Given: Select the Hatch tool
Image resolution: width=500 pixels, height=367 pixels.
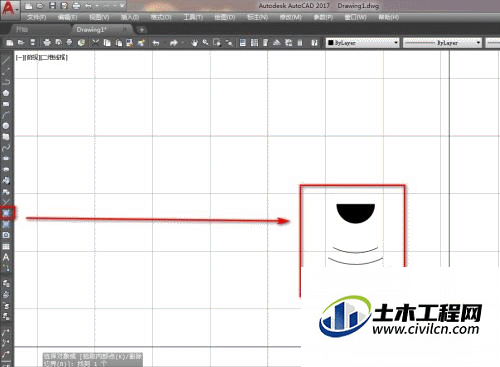Looking at the screenshot, I should coord(7,213).
